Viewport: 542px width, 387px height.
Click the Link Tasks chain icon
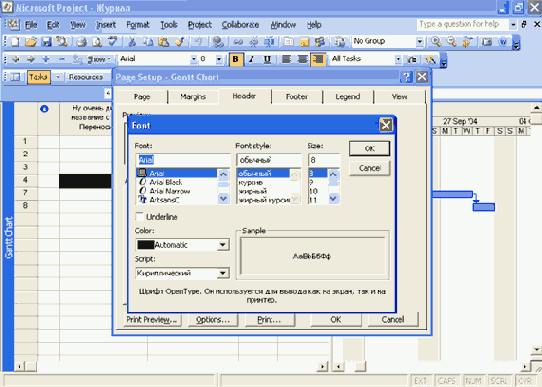point(237,42)
